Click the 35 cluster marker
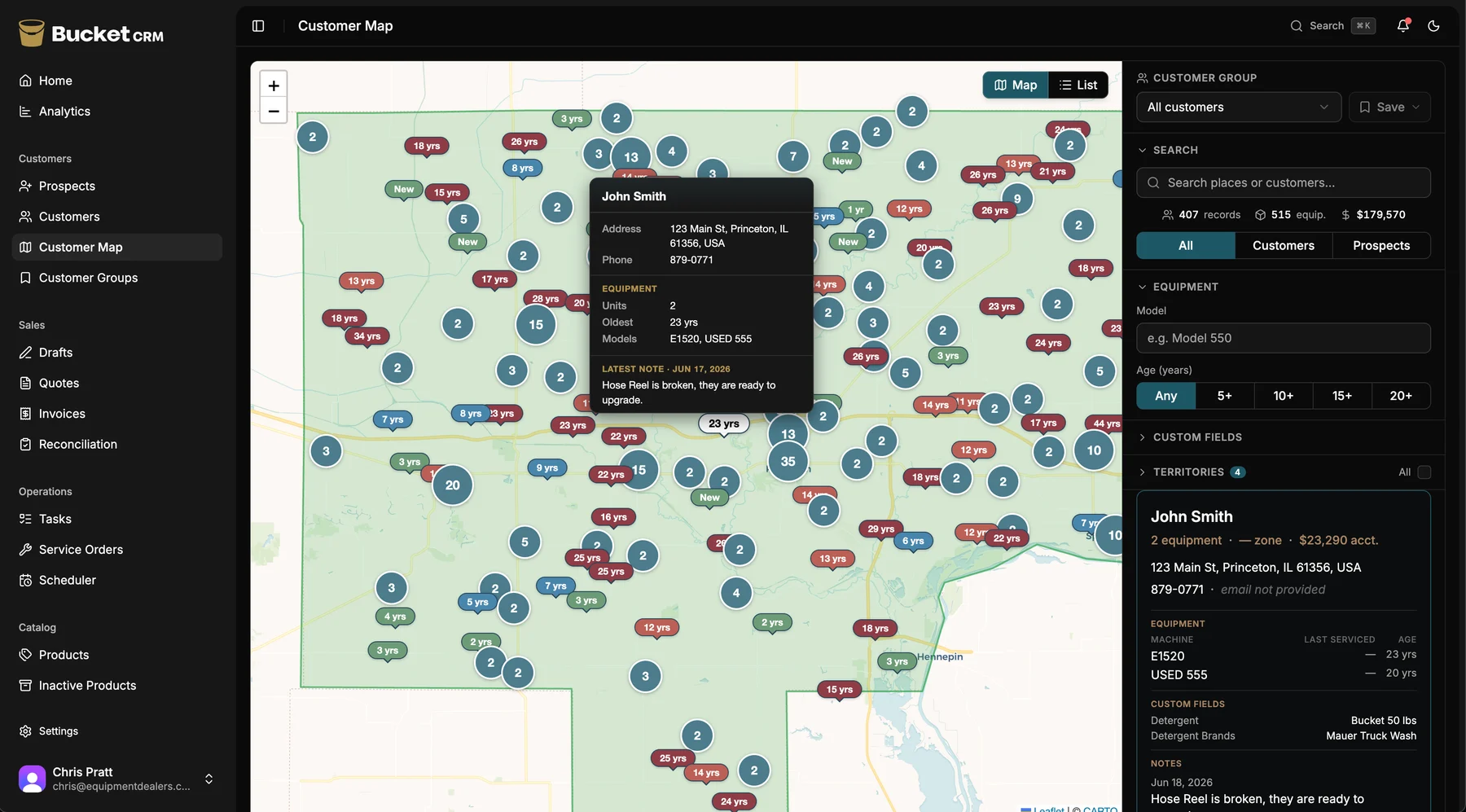Image resolution: width=1466 pixels, height=812 pixels. click(x=788, y=461)
